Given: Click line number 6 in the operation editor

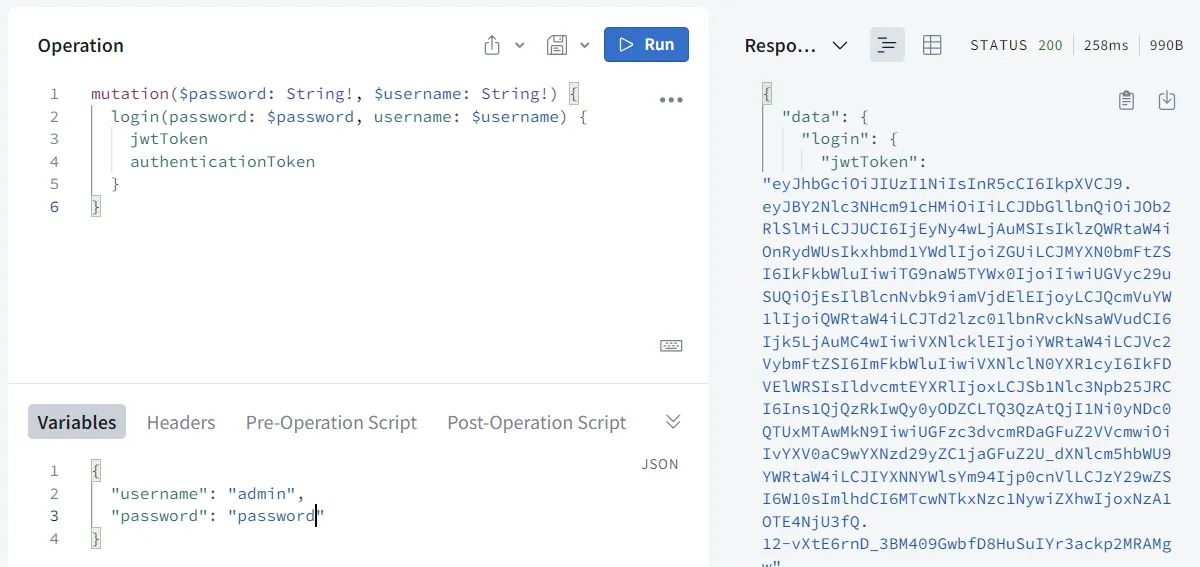Looking at the screenshot, I should pyautogui.click(x=54, y=207).
